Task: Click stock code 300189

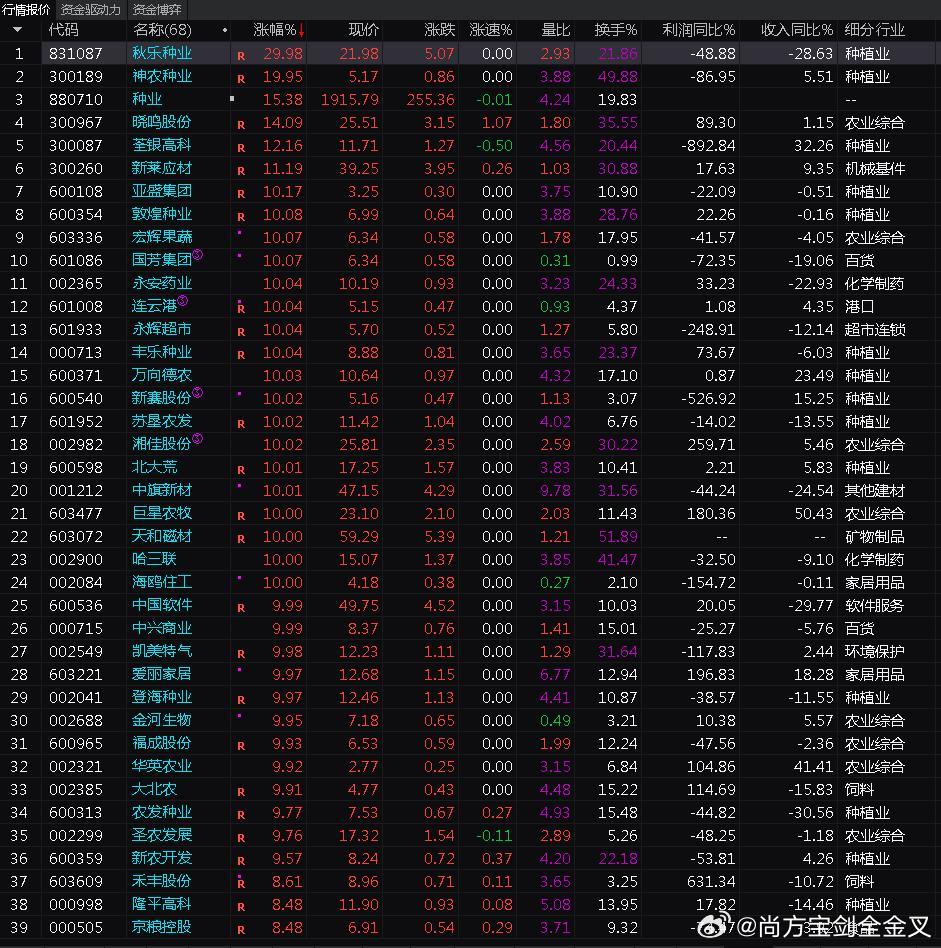Action: click(x=76, y=77)
